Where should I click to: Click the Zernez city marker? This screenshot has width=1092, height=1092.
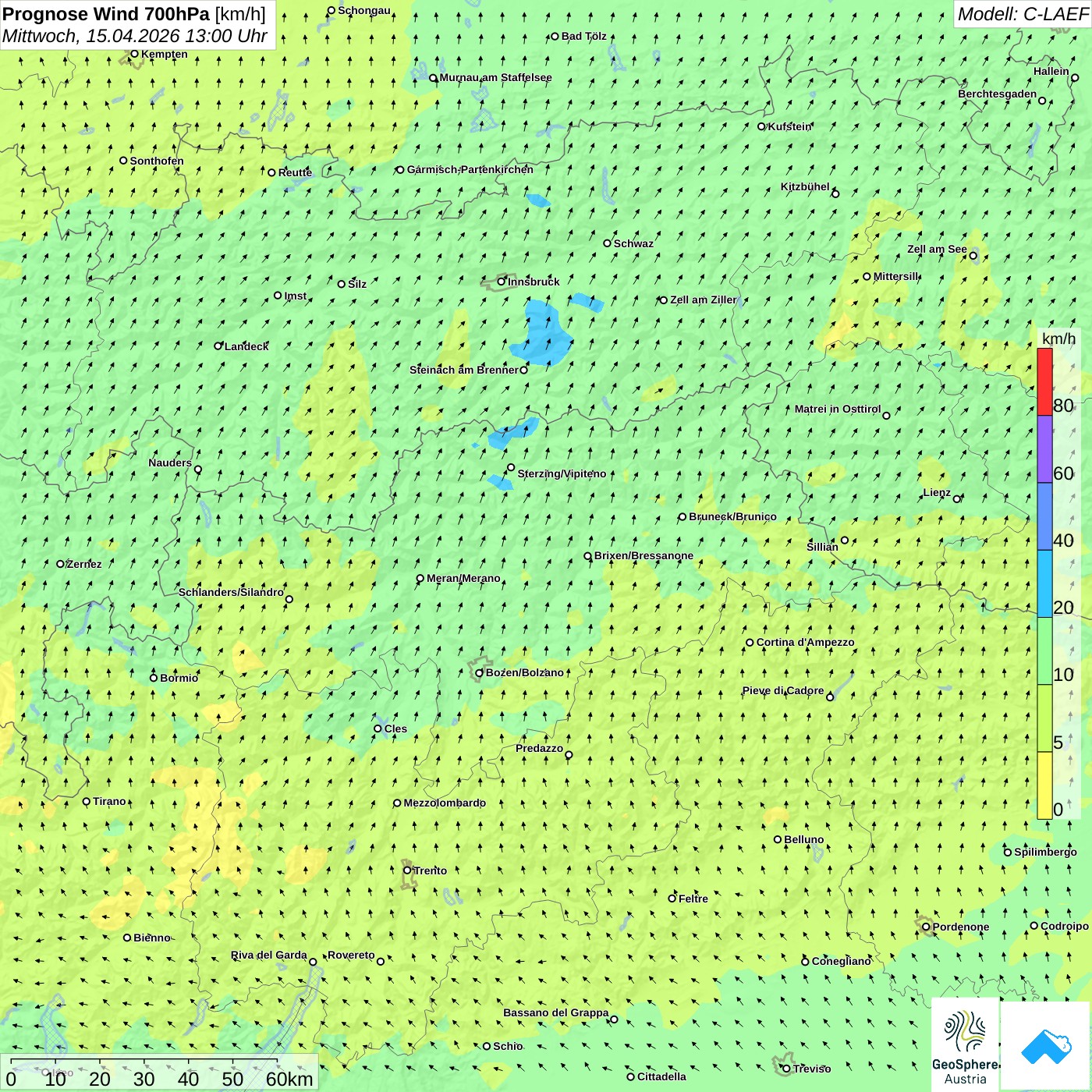(60, 563)
